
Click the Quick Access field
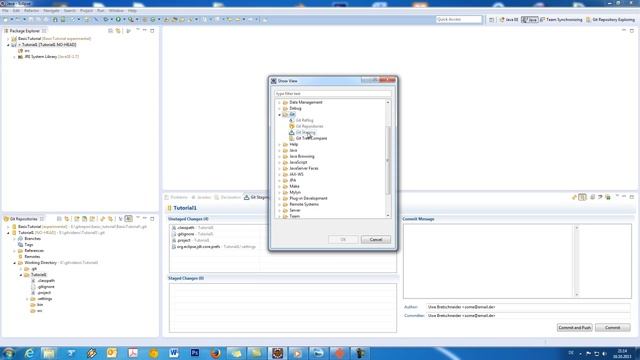[459, 20]
